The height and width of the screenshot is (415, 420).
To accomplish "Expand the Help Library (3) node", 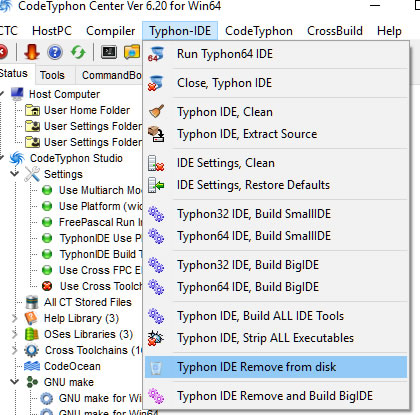I will pyautogui.click(x=15, y=318).
